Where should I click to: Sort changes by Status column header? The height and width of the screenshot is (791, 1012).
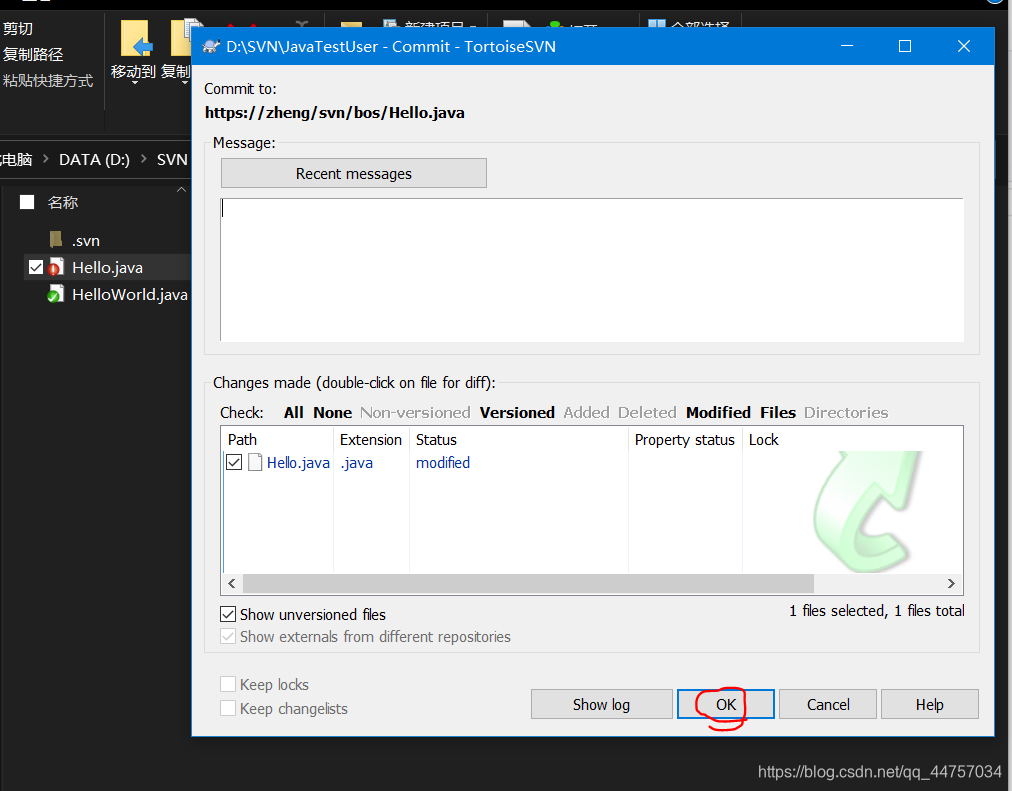coord(519,439)
